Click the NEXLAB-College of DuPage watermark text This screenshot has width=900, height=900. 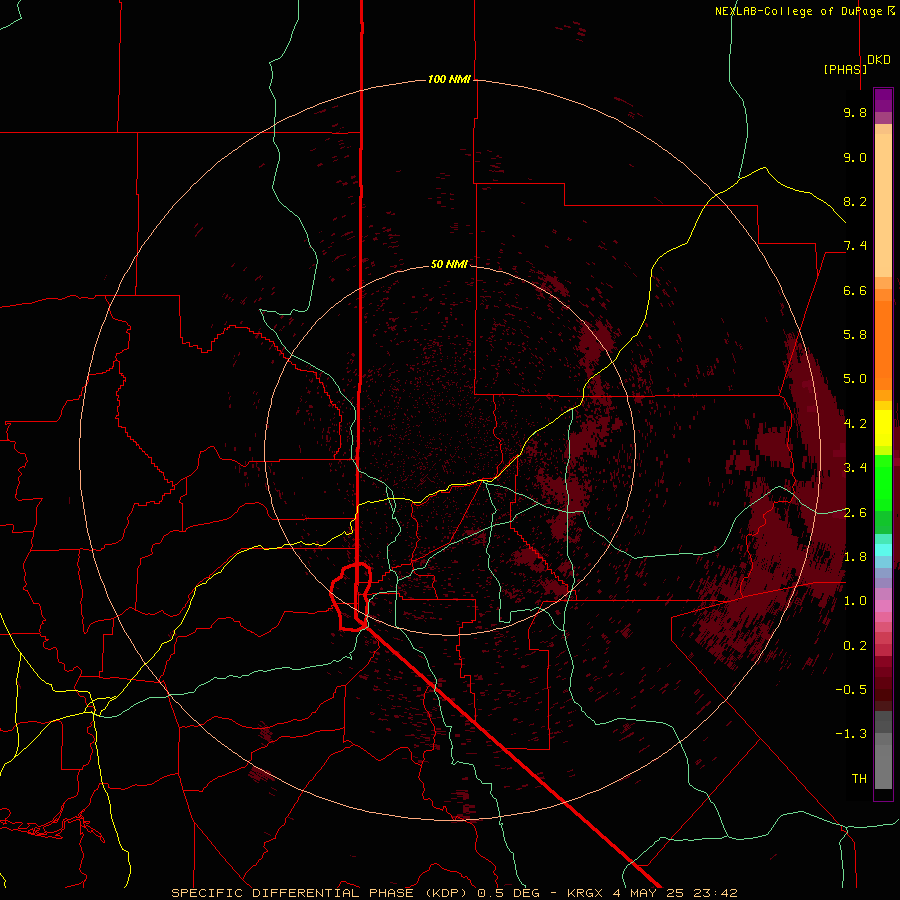[x=804, y=11]
